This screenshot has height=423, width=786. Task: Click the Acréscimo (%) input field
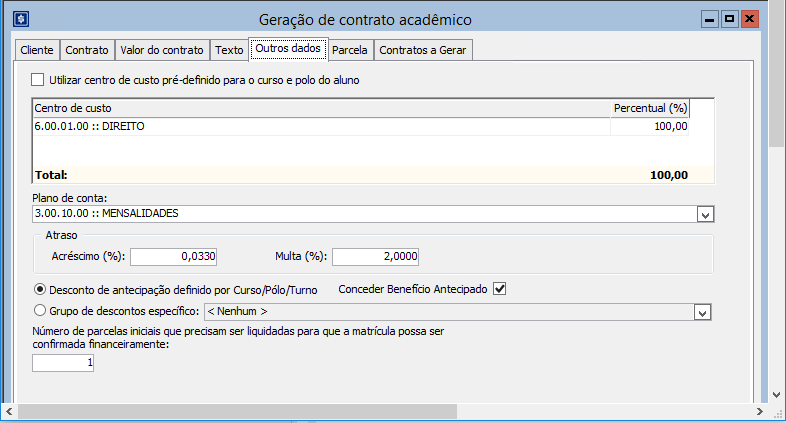click(174, 256)
